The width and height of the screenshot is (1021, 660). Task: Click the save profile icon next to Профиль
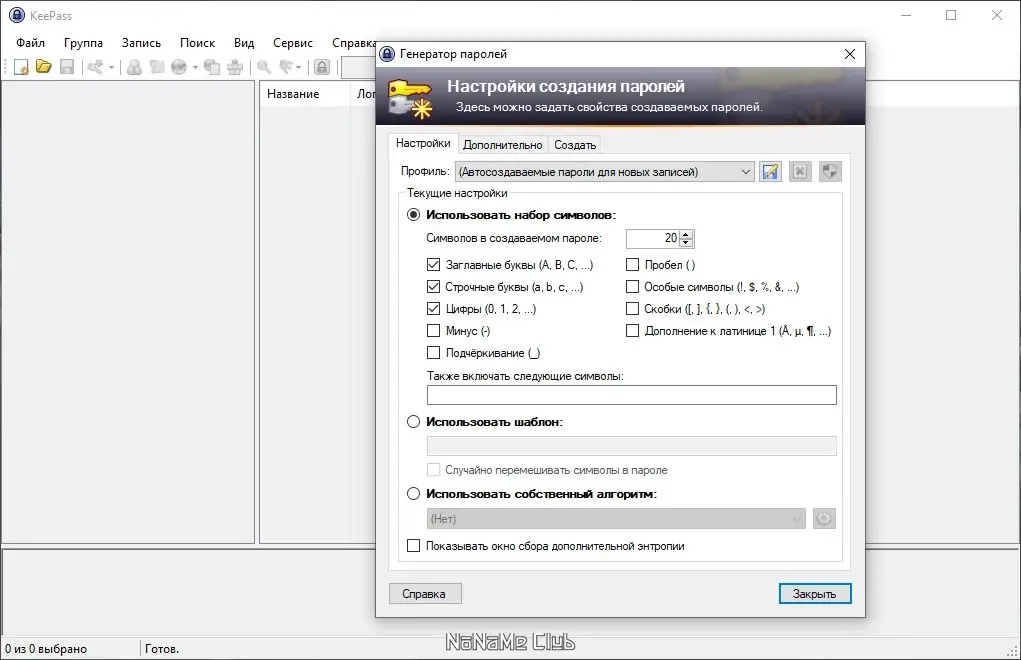(770, 172)
